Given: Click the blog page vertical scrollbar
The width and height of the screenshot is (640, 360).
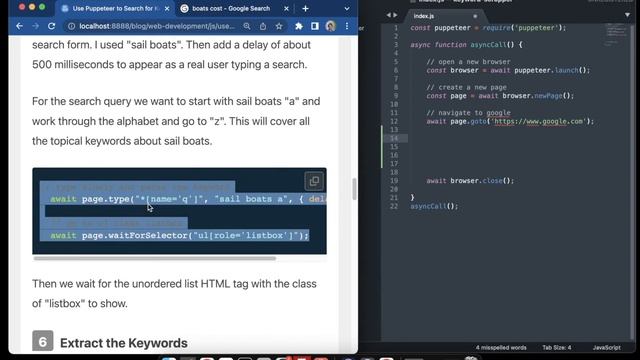Looking at the screenshot, I should 354,189.
